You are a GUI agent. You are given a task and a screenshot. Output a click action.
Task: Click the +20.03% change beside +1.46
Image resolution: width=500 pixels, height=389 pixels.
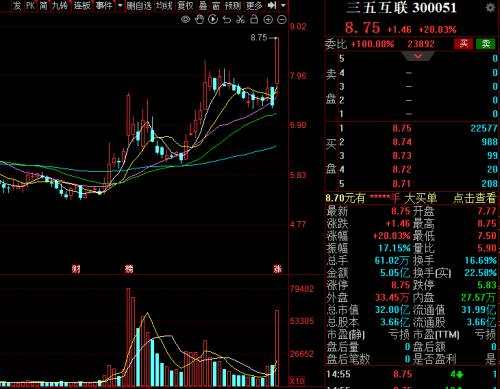437,29
